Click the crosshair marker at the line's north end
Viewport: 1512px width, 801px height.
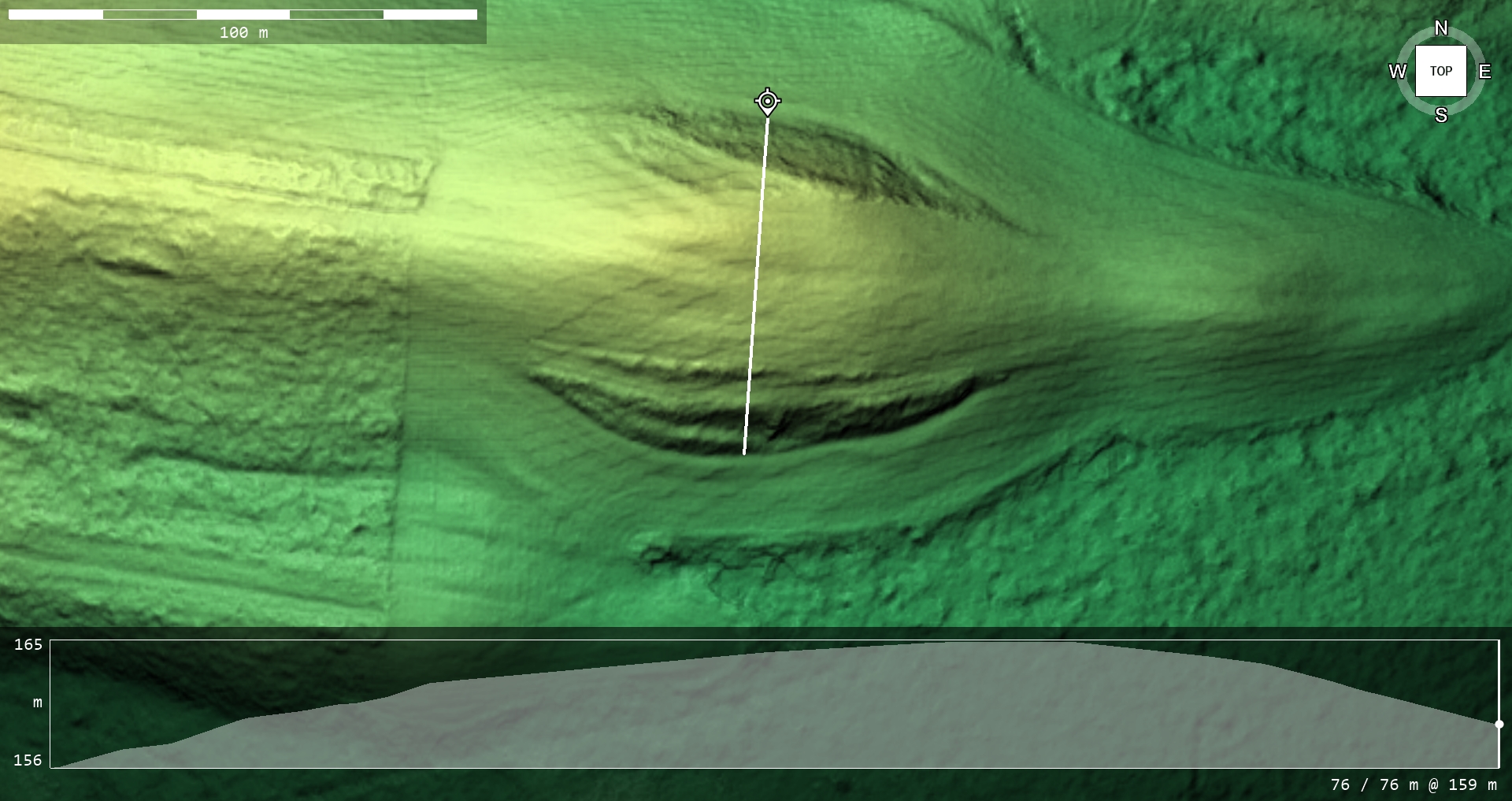(x=768, y=102)
